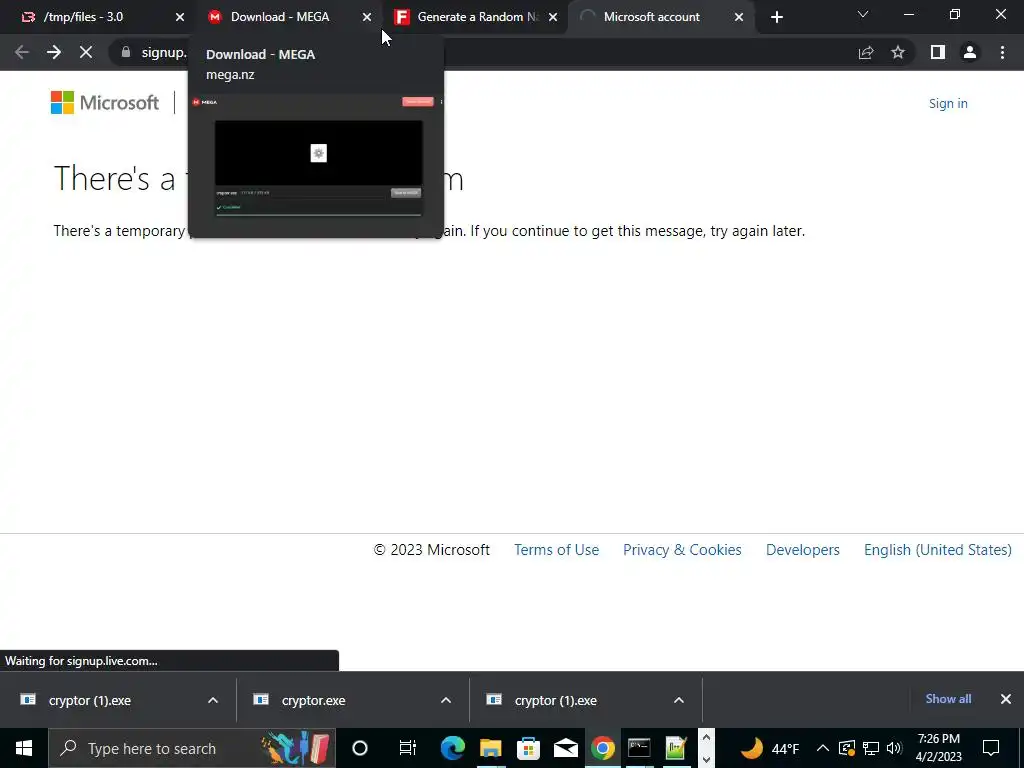View site information via the lock icon

(x=126, y=52)
